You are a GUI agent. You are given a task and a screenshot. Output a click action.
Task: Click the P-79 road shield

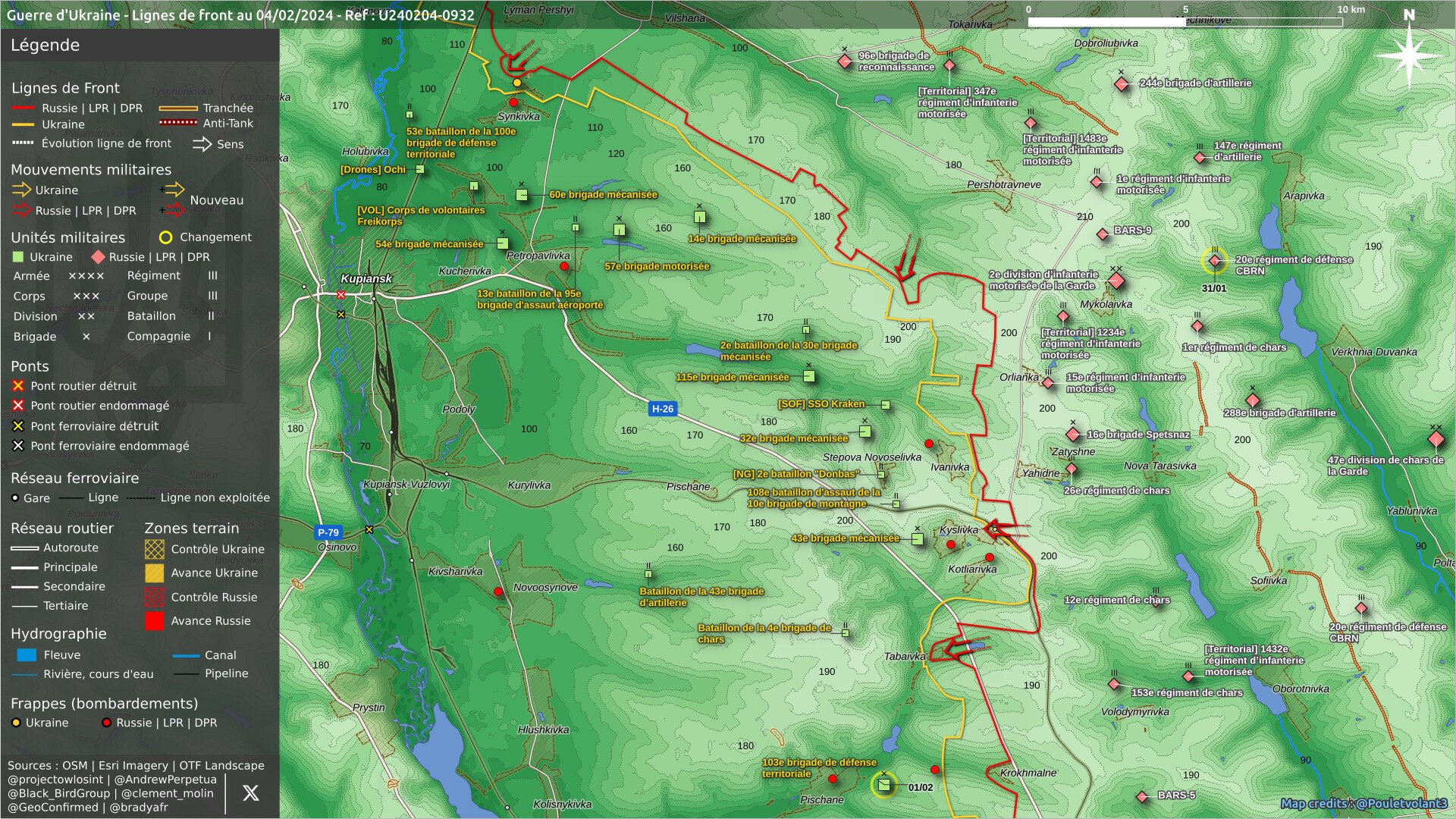[328, 532]
